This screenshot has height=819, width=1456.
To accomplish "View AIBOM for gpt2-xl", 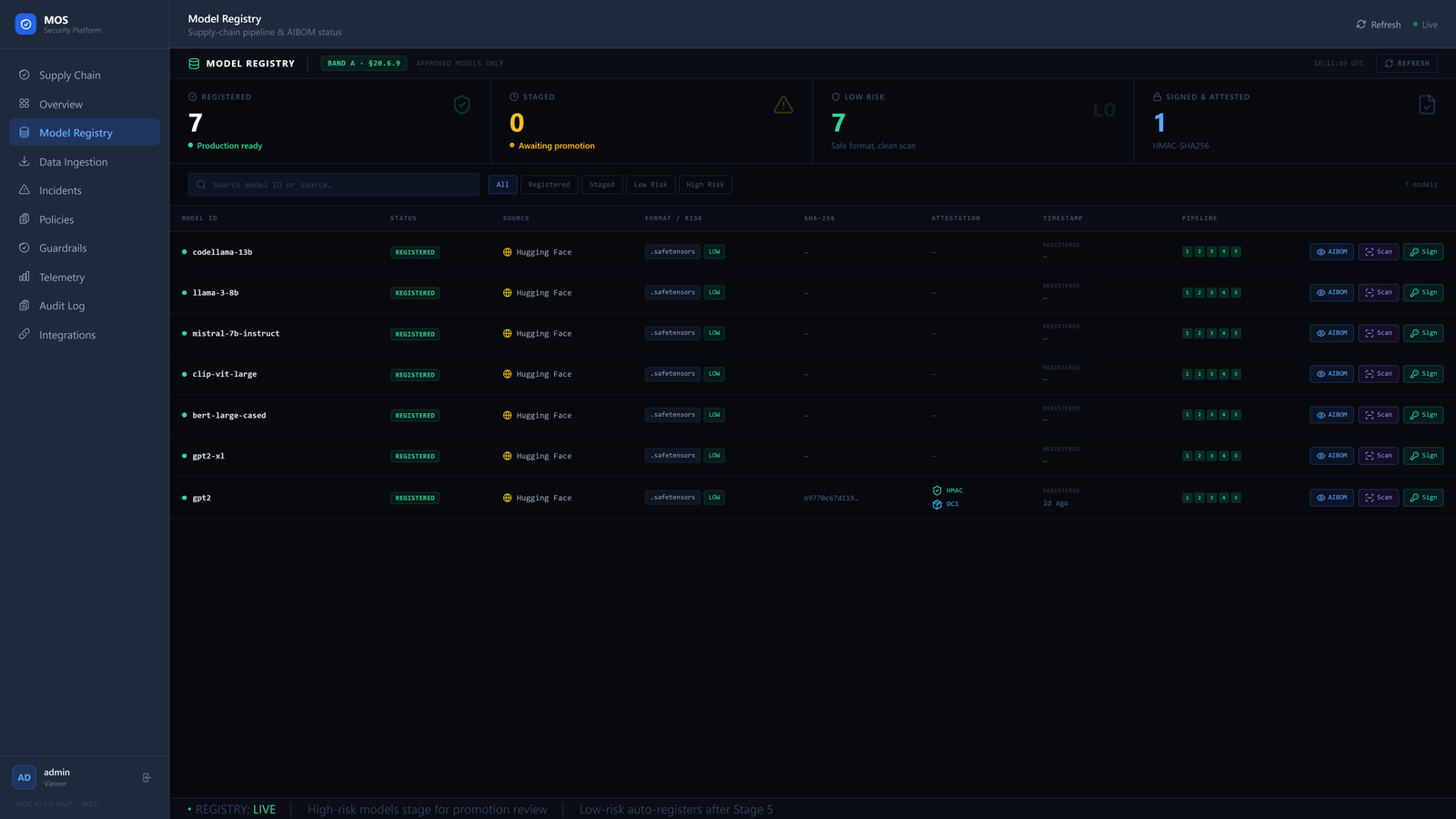I will (1331, 456).
